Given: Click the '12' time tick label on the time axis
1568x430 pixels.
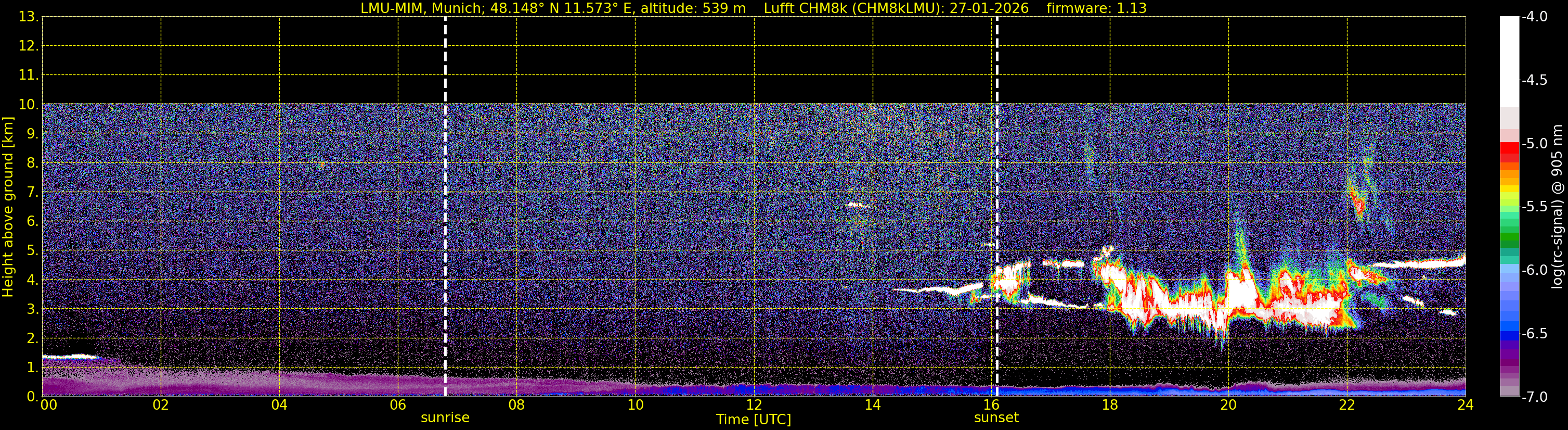Looking at the screenshot, I should 754,405.
